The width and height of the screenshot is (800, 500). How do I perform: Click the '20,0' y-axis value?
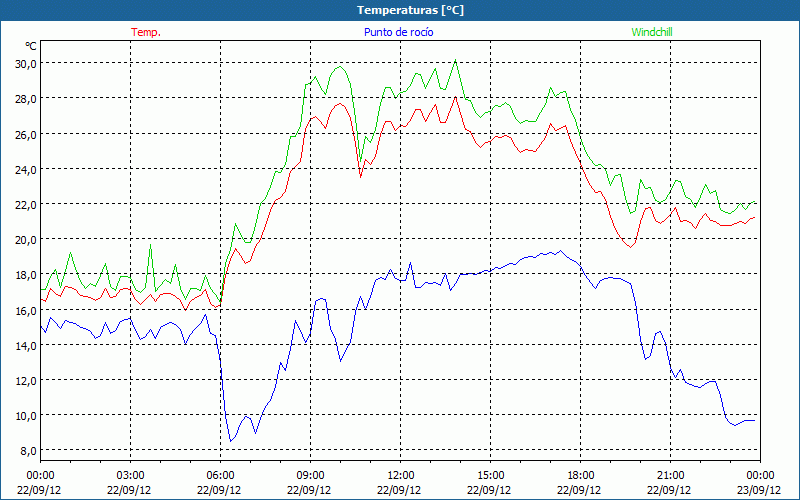[x=26, y=240]
